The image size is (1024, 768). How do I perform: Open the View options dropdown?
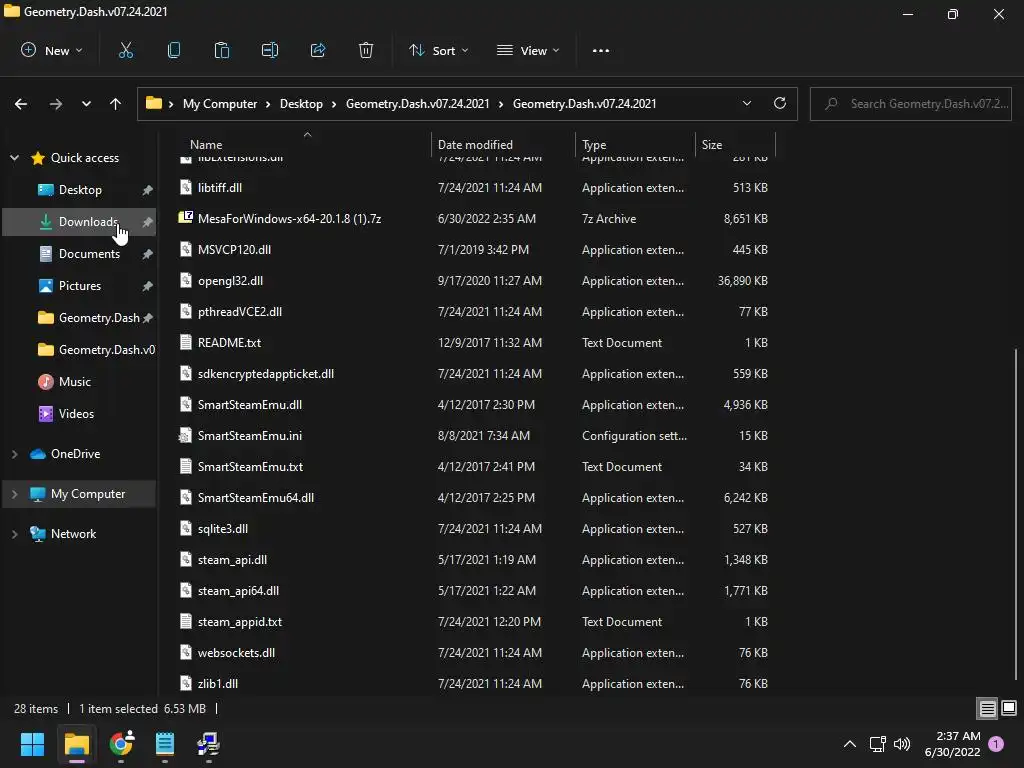click(x=528, y=50)
